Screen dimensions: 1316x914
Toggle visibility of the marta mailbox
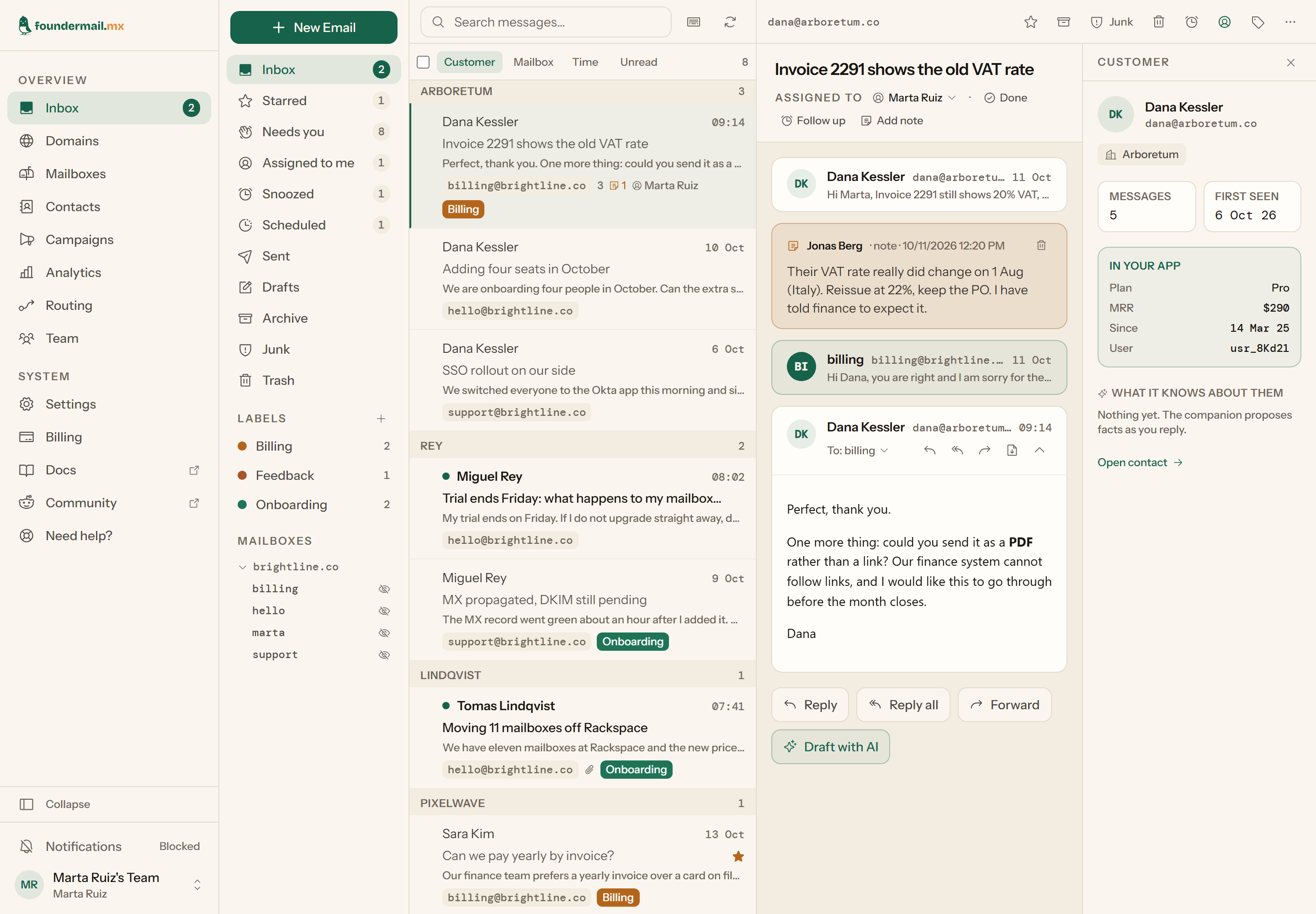(x=384, y=632)
